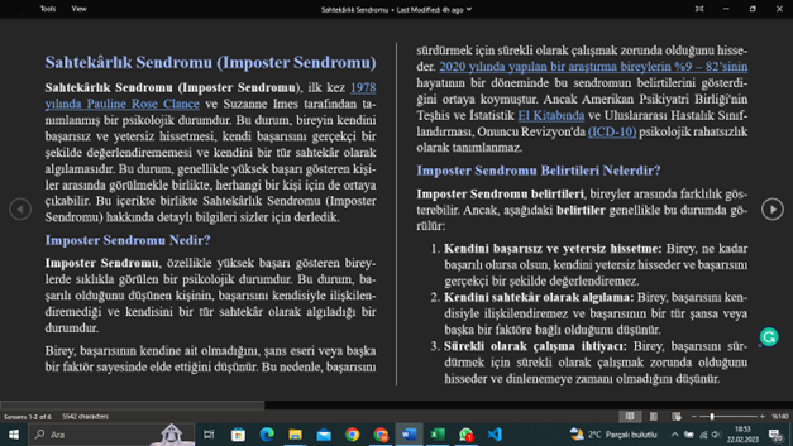Click list item 'Kendini sahtekâr olarak algılama:'
Image resolution: width=793 pixels, height=446 pixels.
coord(539,297)
